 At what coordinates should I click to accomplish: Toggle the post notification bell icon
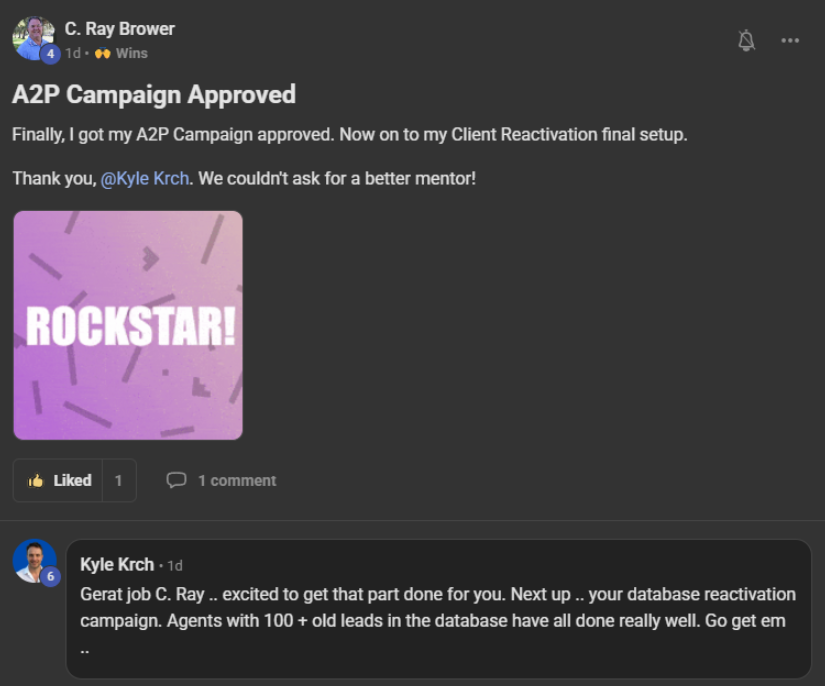click(x=746, y=41)
